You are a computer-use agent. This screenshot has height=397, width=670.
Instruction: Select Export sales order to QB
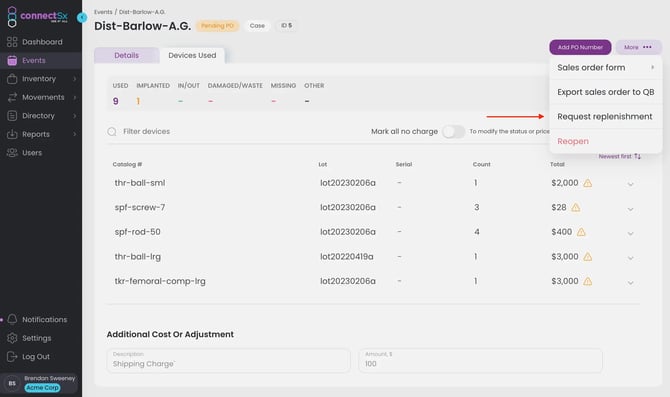click(x=605, y=92)
